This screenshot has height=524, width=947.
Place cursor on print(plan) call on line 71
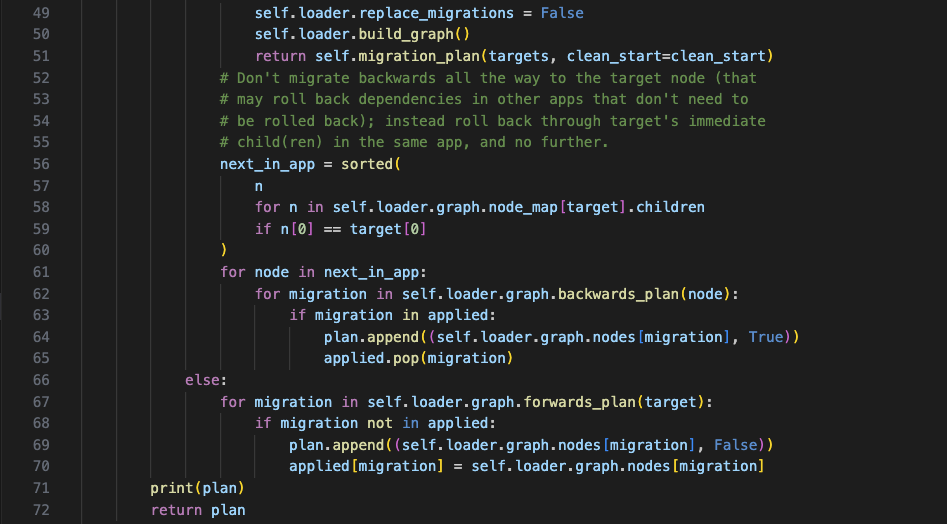[197, 488]
